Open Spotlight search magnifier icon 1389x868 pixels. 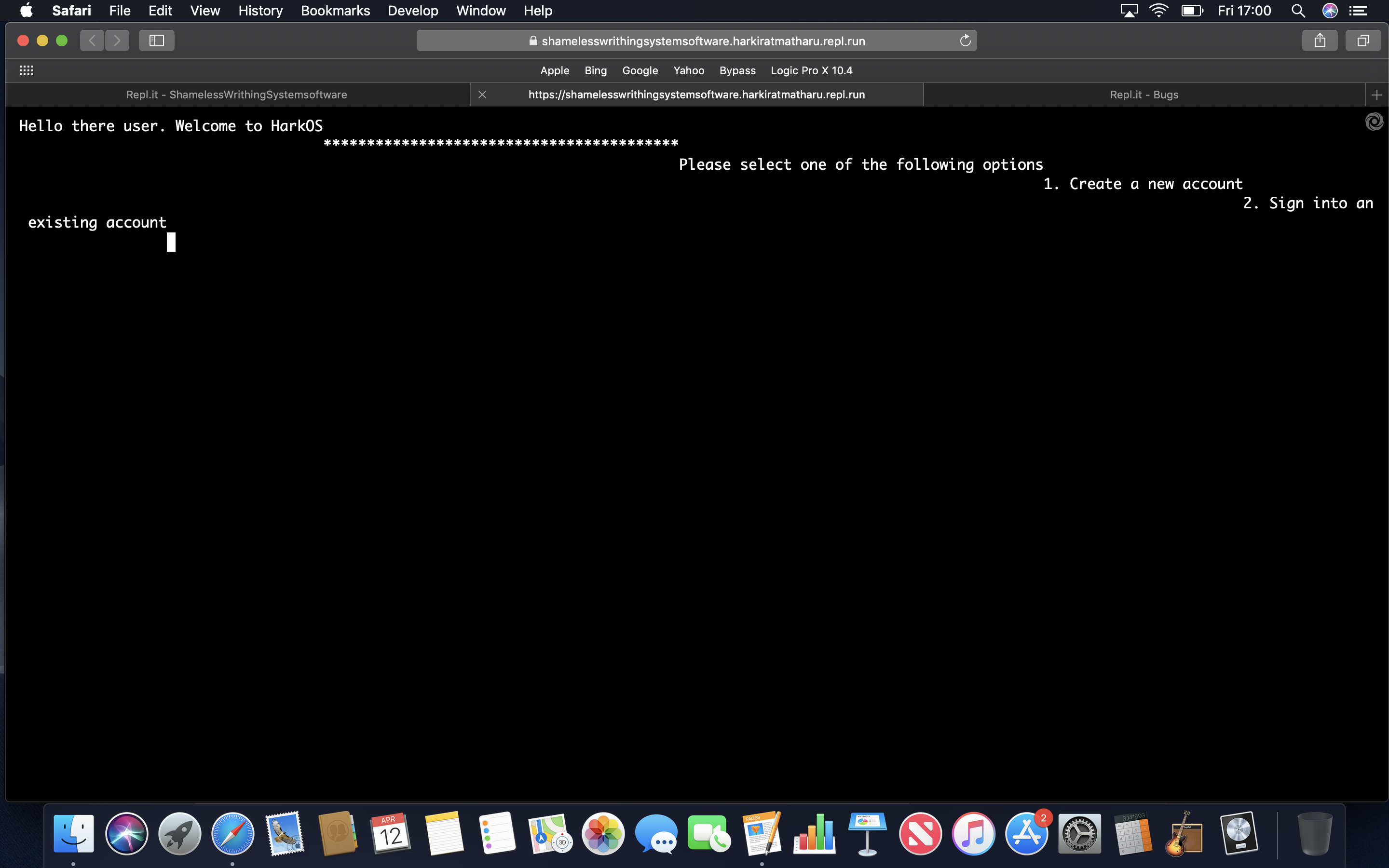[1298, 10]
